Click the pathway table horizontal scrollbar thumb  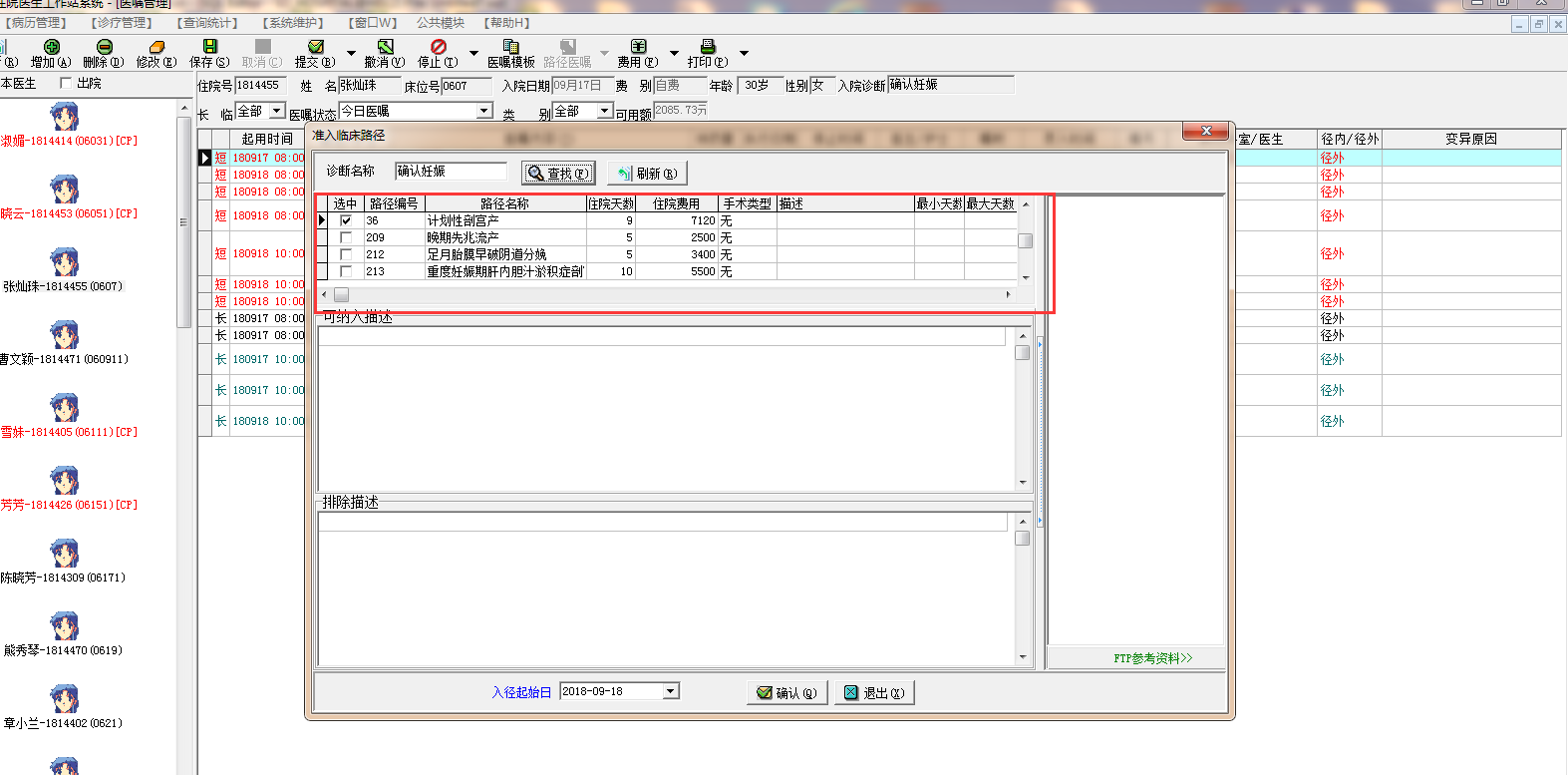[341, 294]
